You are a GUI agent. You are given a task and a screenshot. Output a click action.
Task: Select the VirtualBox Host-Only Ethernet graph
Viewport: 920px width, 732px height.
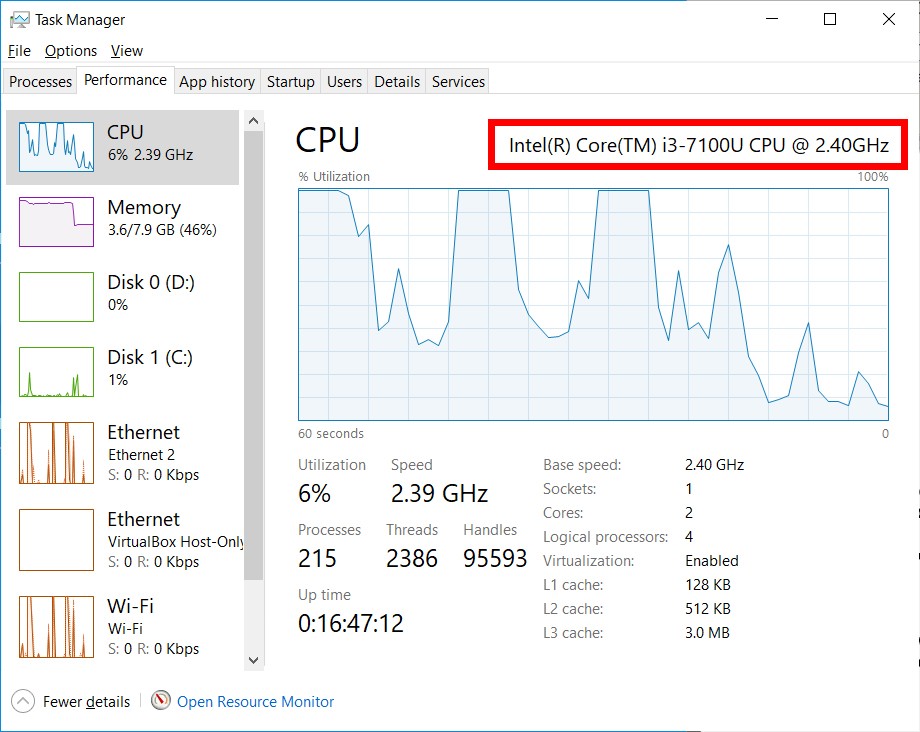(x=120, y=540)
